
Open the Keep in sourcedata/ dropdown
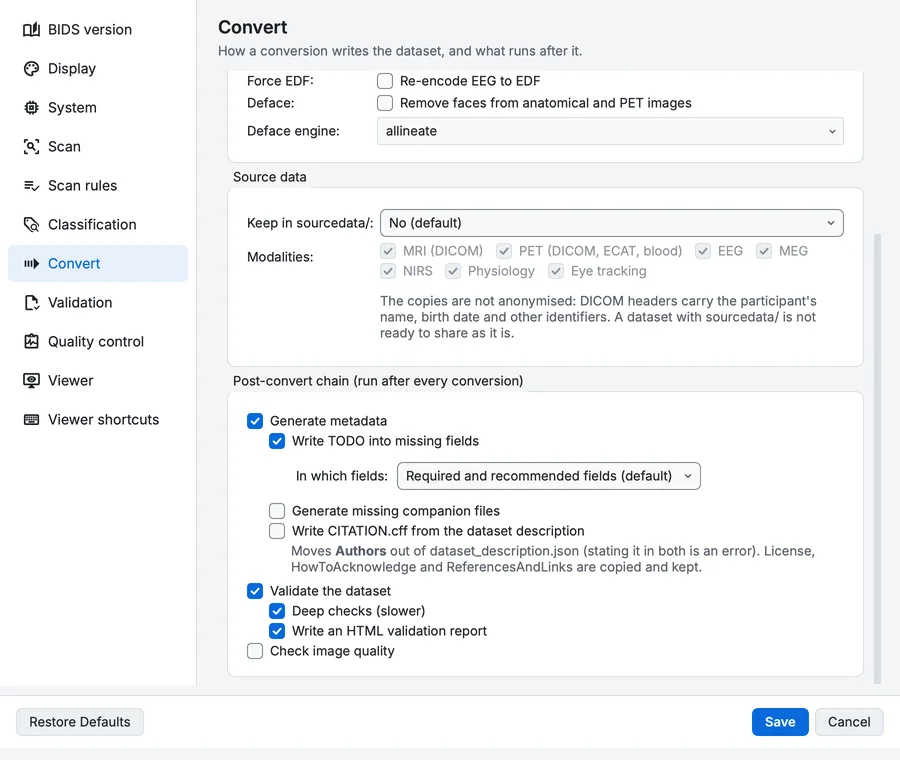612,223
